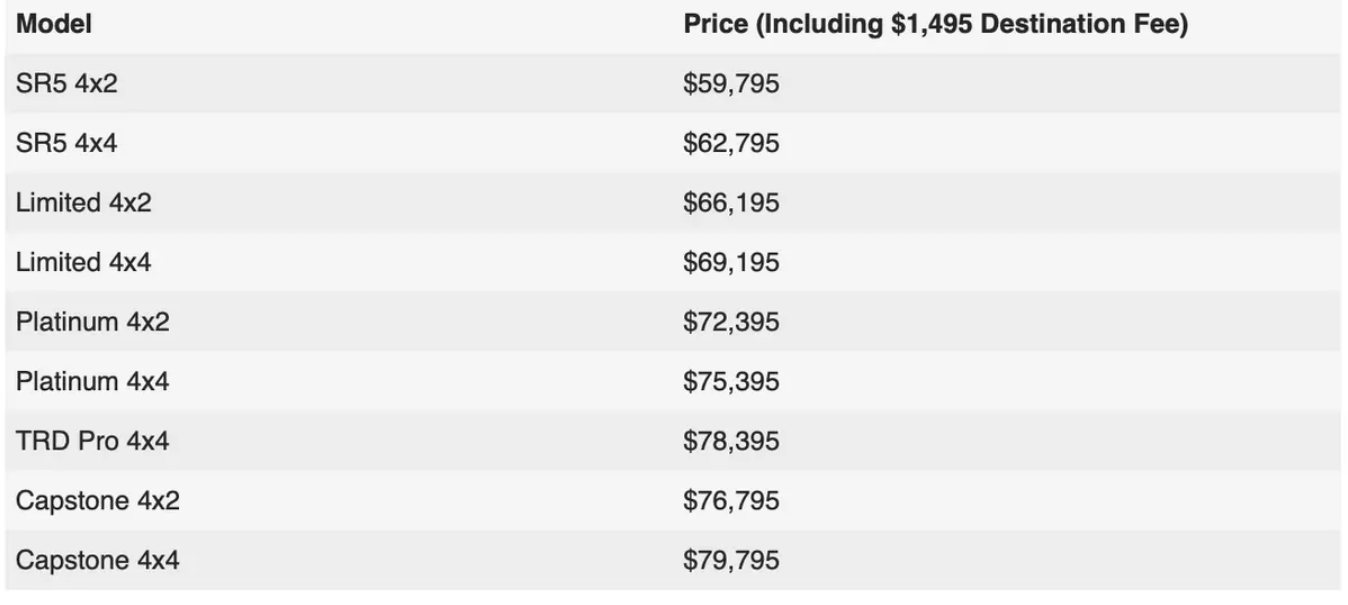Select the Platinum 4x2 model cell
The height and width of the screenshot is (605, 1348).
[93, 321]
